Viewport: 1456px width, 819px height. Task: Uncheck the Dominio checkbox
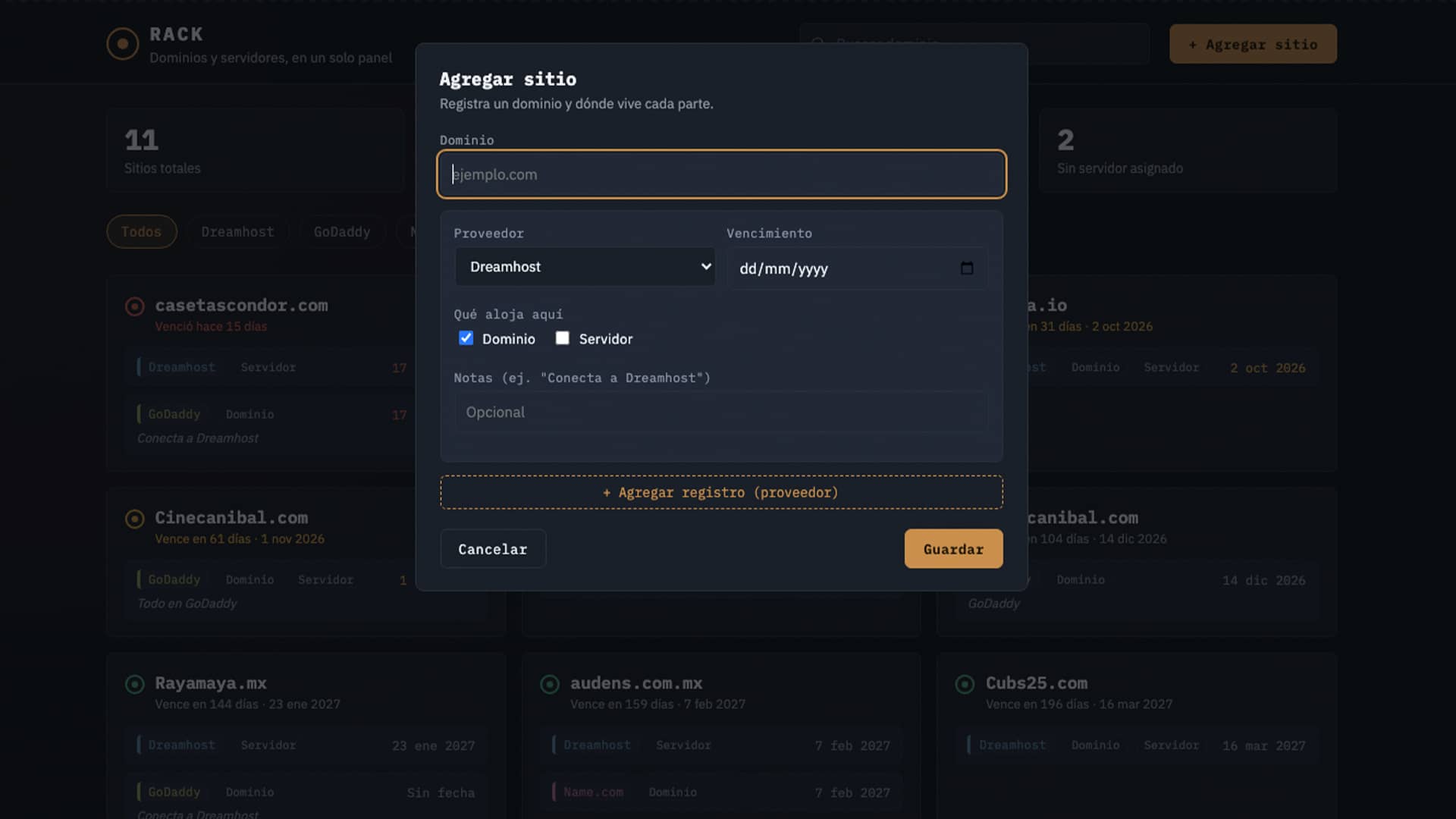(x=466, y=338)
